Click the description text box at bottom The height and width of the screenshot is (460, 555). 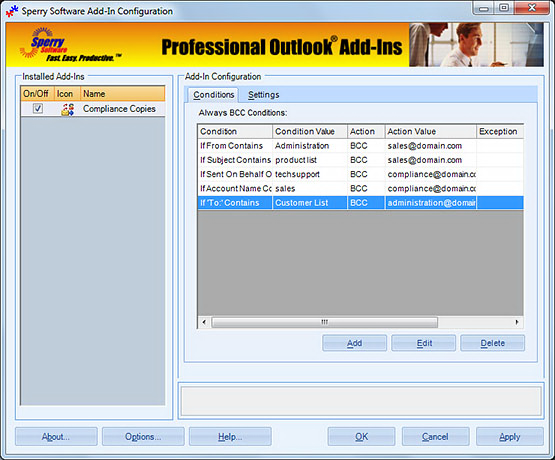[x=361, y=401]
